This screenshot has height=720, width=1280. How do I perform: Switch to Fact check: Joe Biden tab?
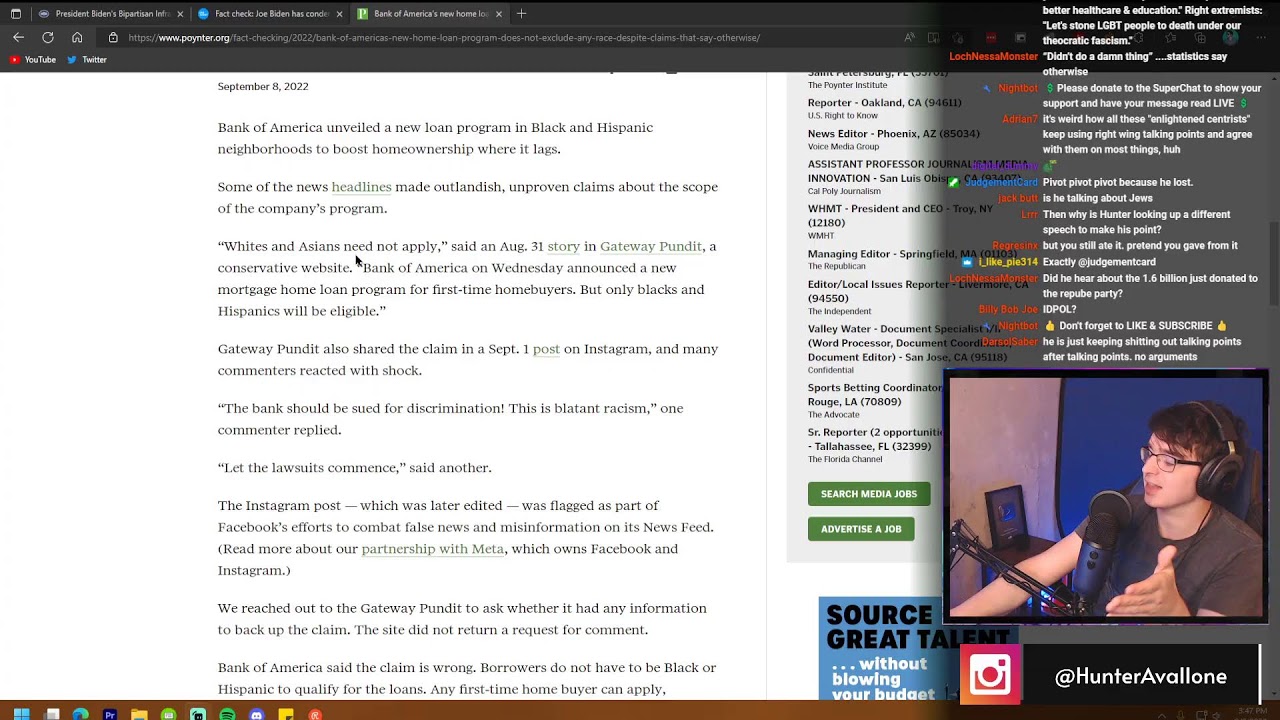tap(269, 14)
